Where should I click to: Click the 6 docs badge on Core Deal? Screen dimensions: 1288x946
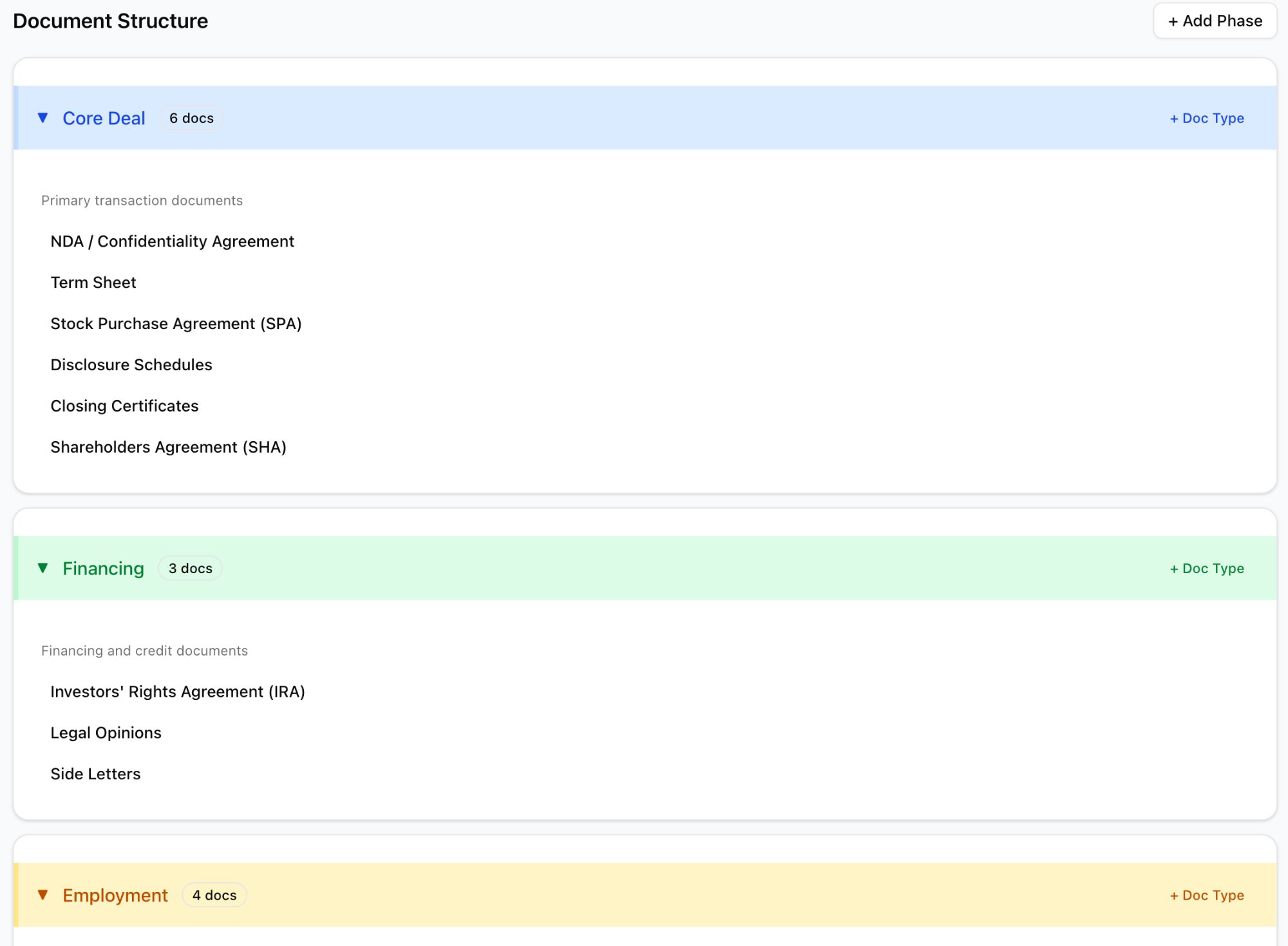191,118
